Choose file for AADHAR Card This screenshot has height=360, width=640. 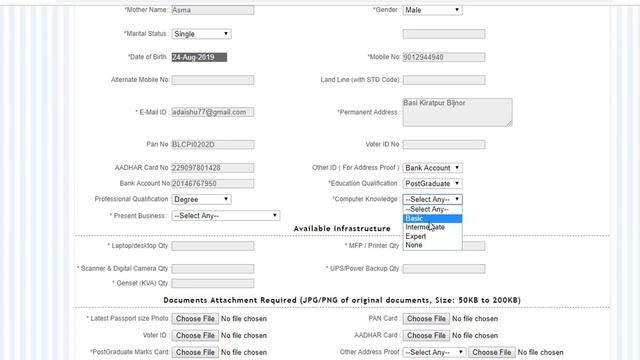[427, 336]
